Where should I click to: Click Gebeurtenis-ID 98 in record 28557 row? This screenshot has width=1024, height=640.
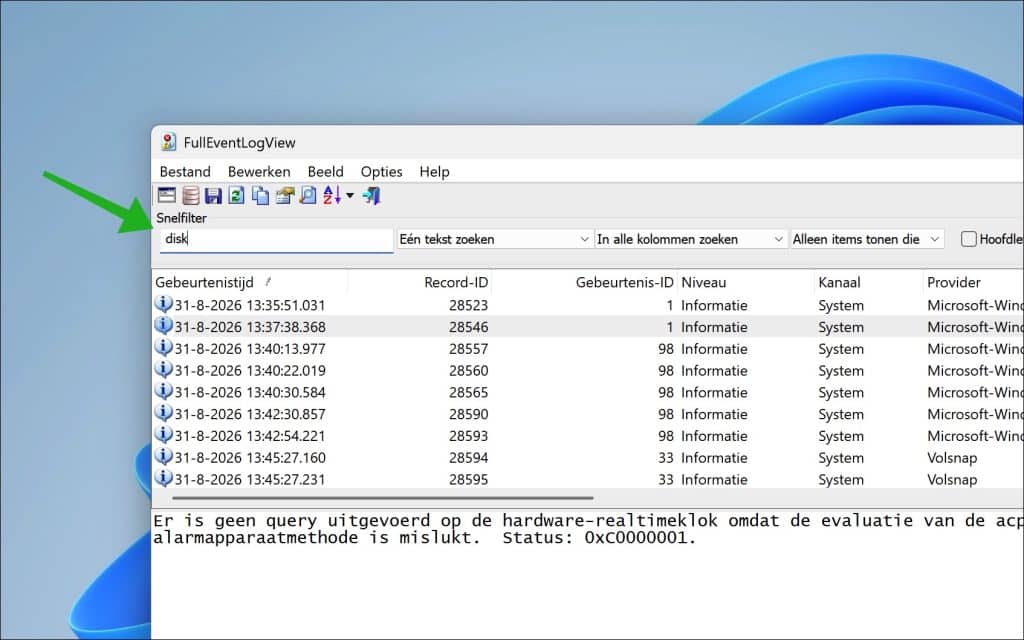[665, 349]
